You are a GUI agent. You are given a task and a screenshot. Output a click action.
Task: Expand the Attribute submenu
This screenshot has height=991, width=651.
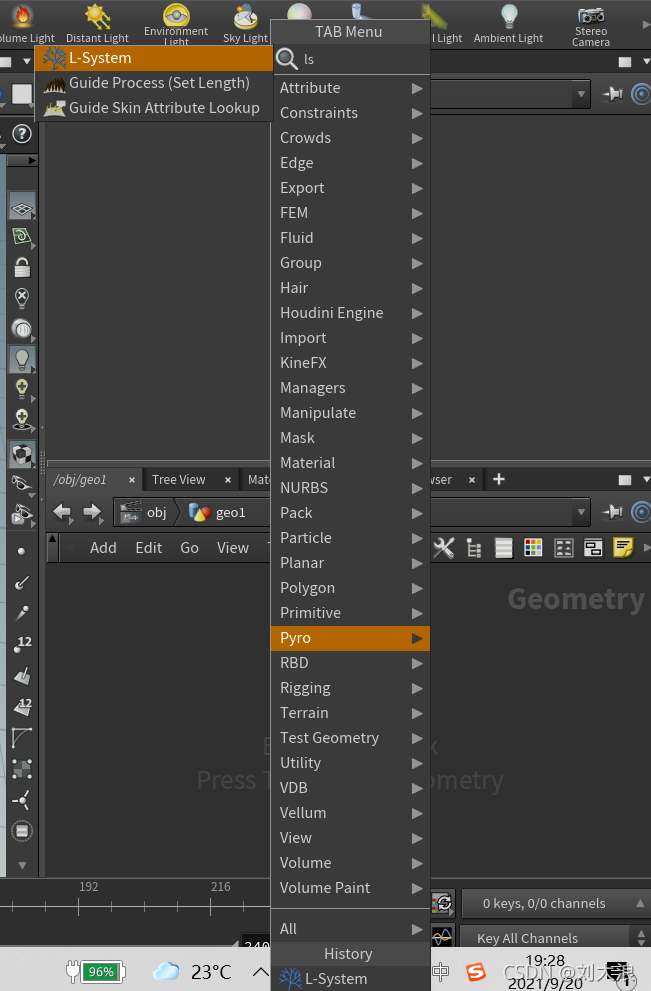click(350, 88)
